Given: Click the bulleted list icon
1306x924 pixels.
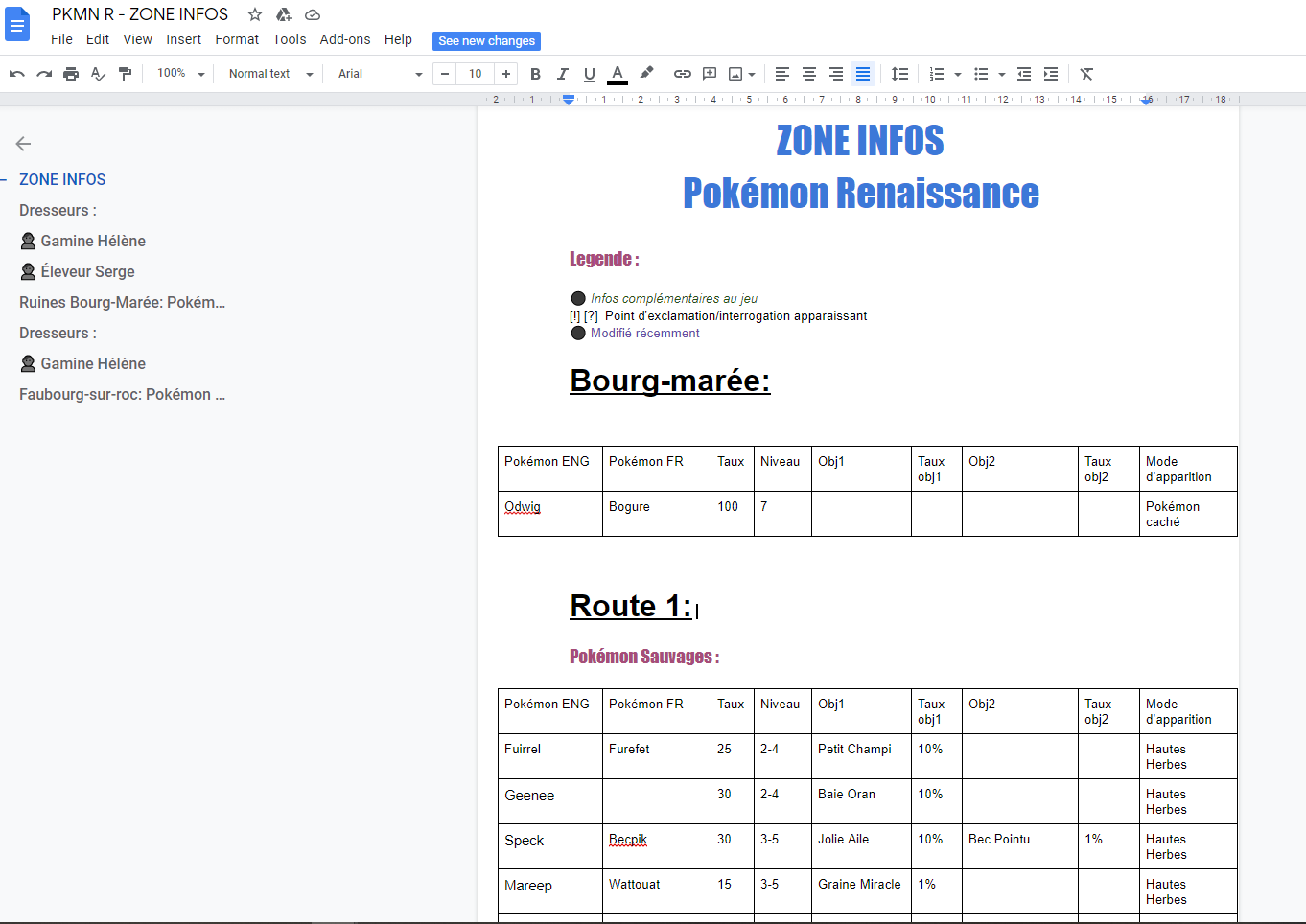Looking at the screenshot, I should (981, 74).
